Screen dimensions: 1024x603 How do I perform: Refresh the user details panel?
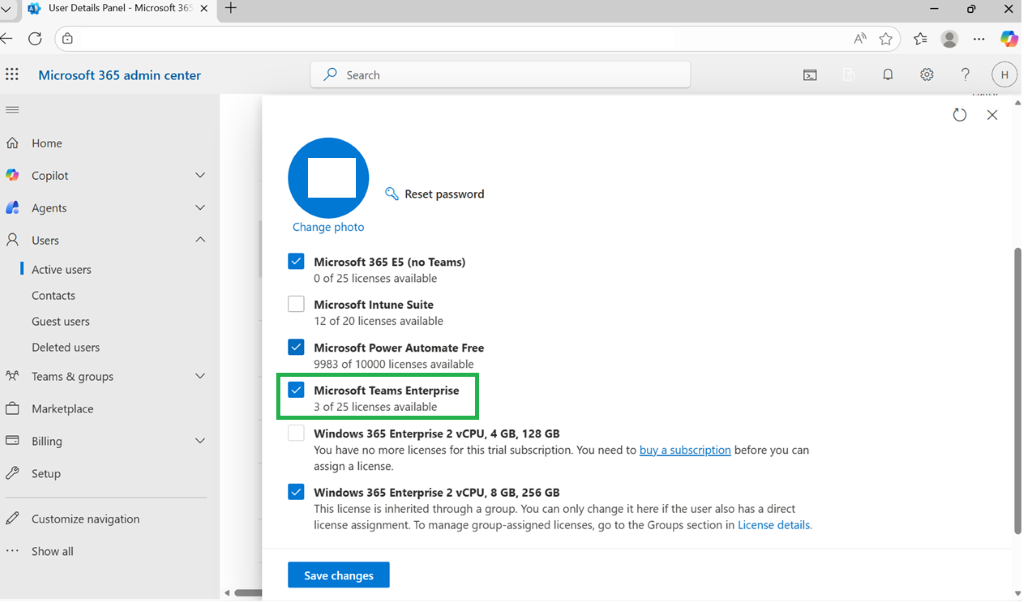(x=959, y=115)
